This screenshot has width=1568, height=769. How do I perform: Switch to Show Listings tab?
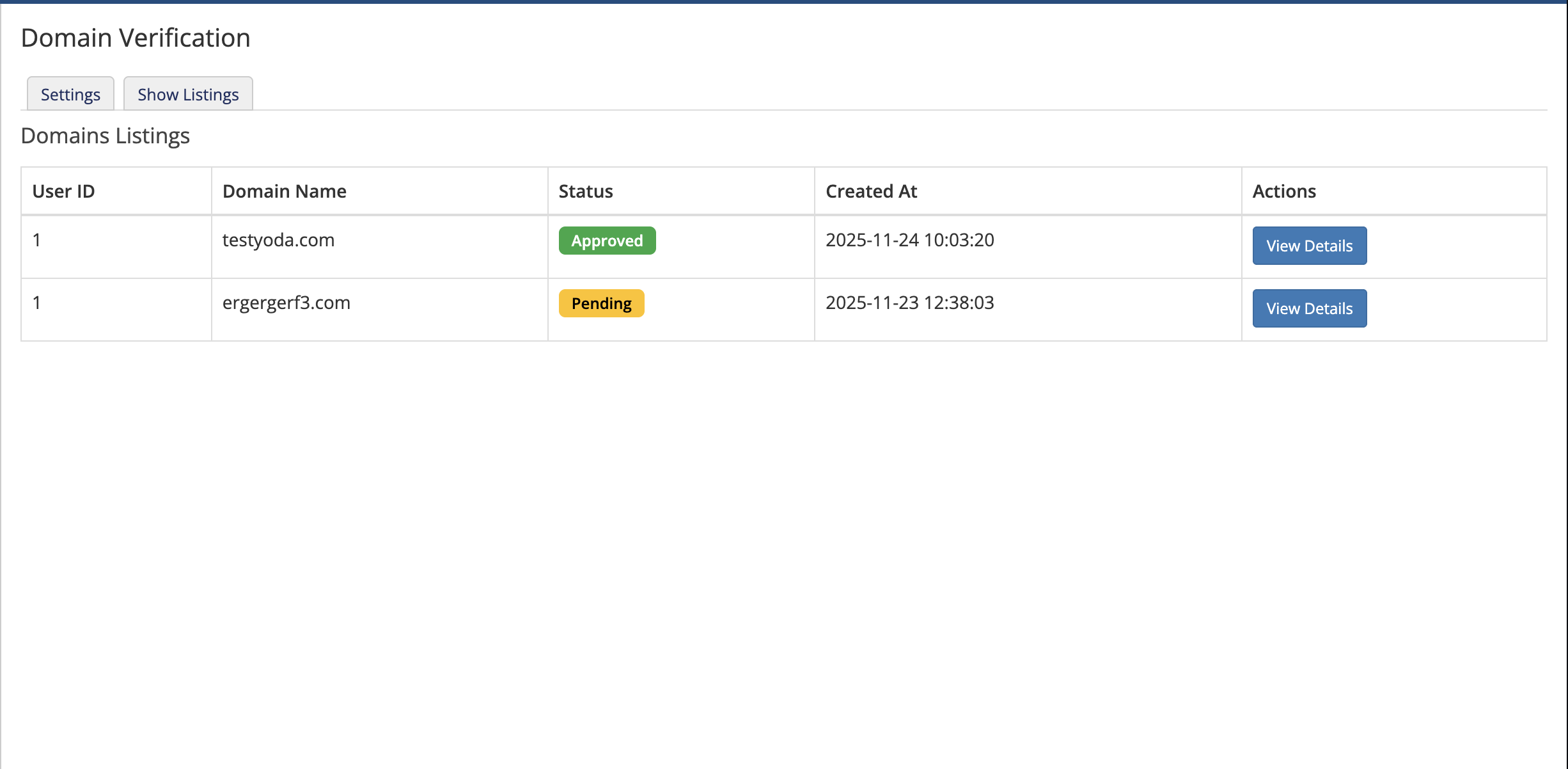click(x=188, y=95)
